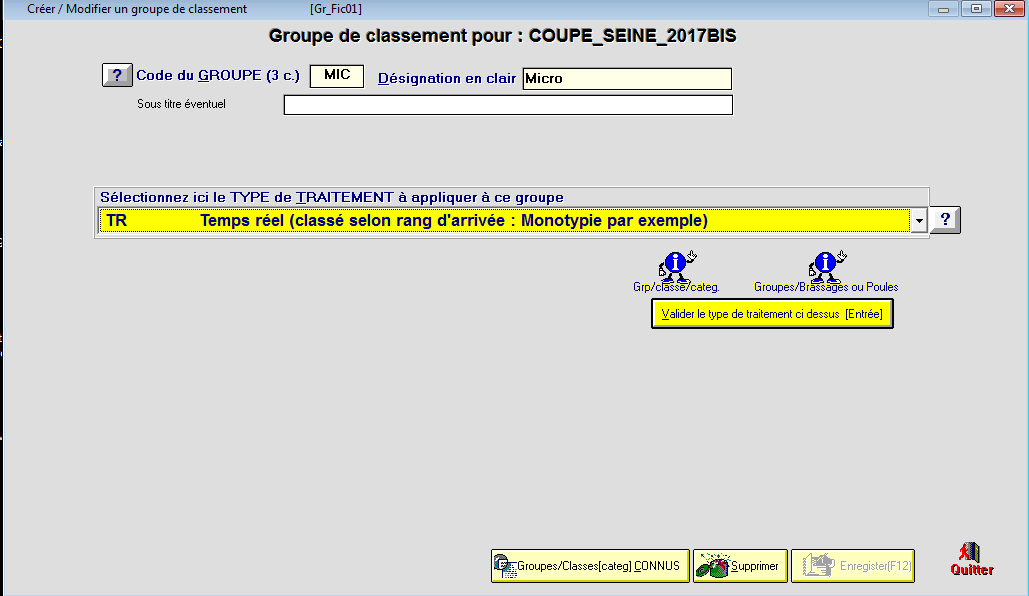Click the Code du GROUPE field containing MIC
This screenshot has width=1029, height=596.
[337, 76]
